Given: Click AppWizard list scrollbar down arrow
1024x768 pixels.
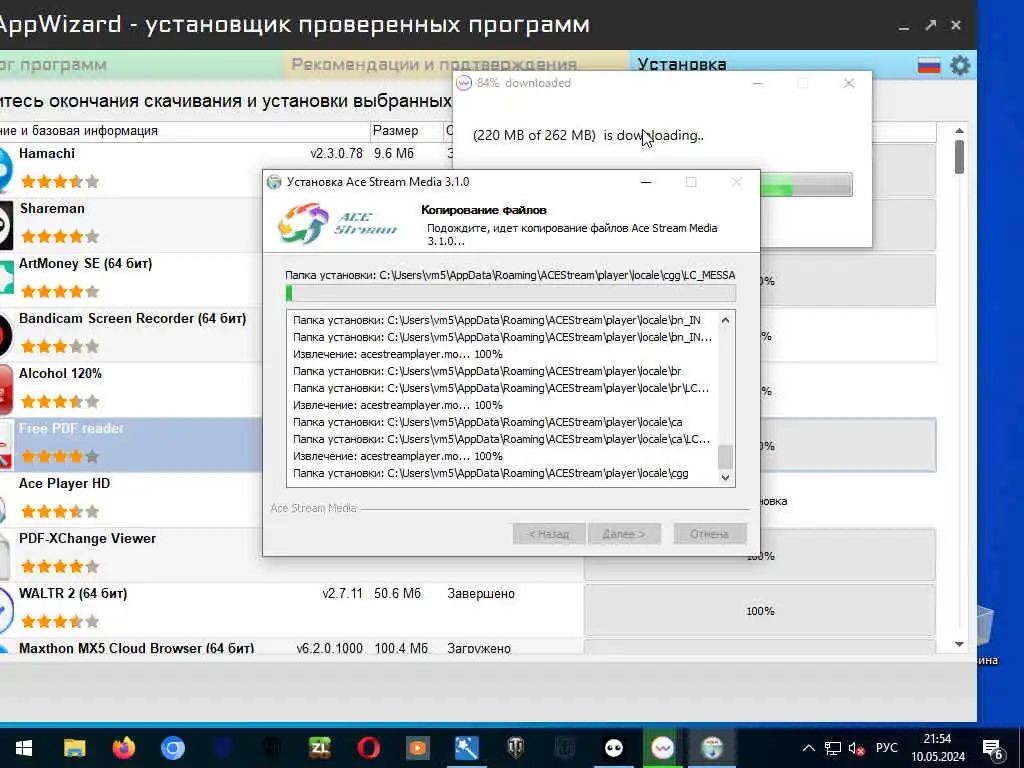Looking at the screenshot, I should coord(959,644).
